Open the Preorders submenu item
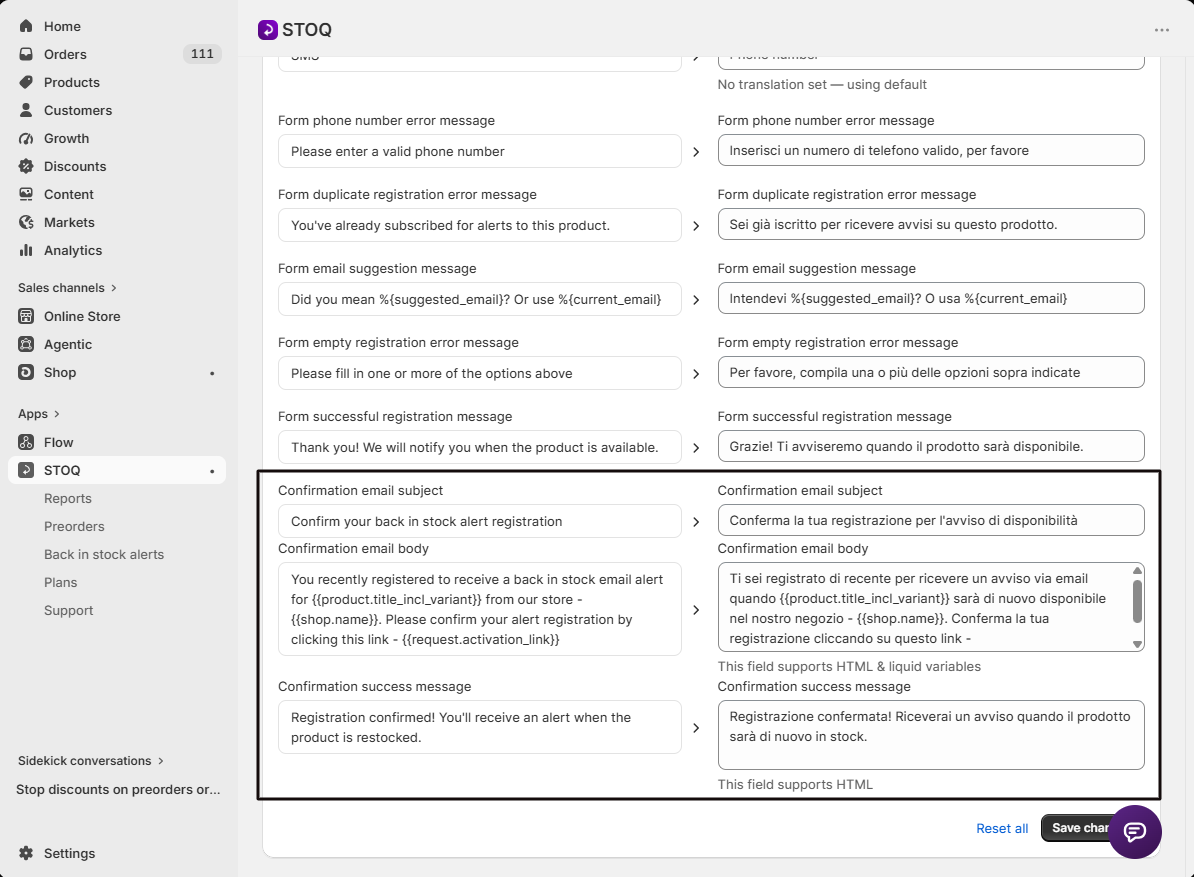1194x877 pixels. (x=74, y=526)
